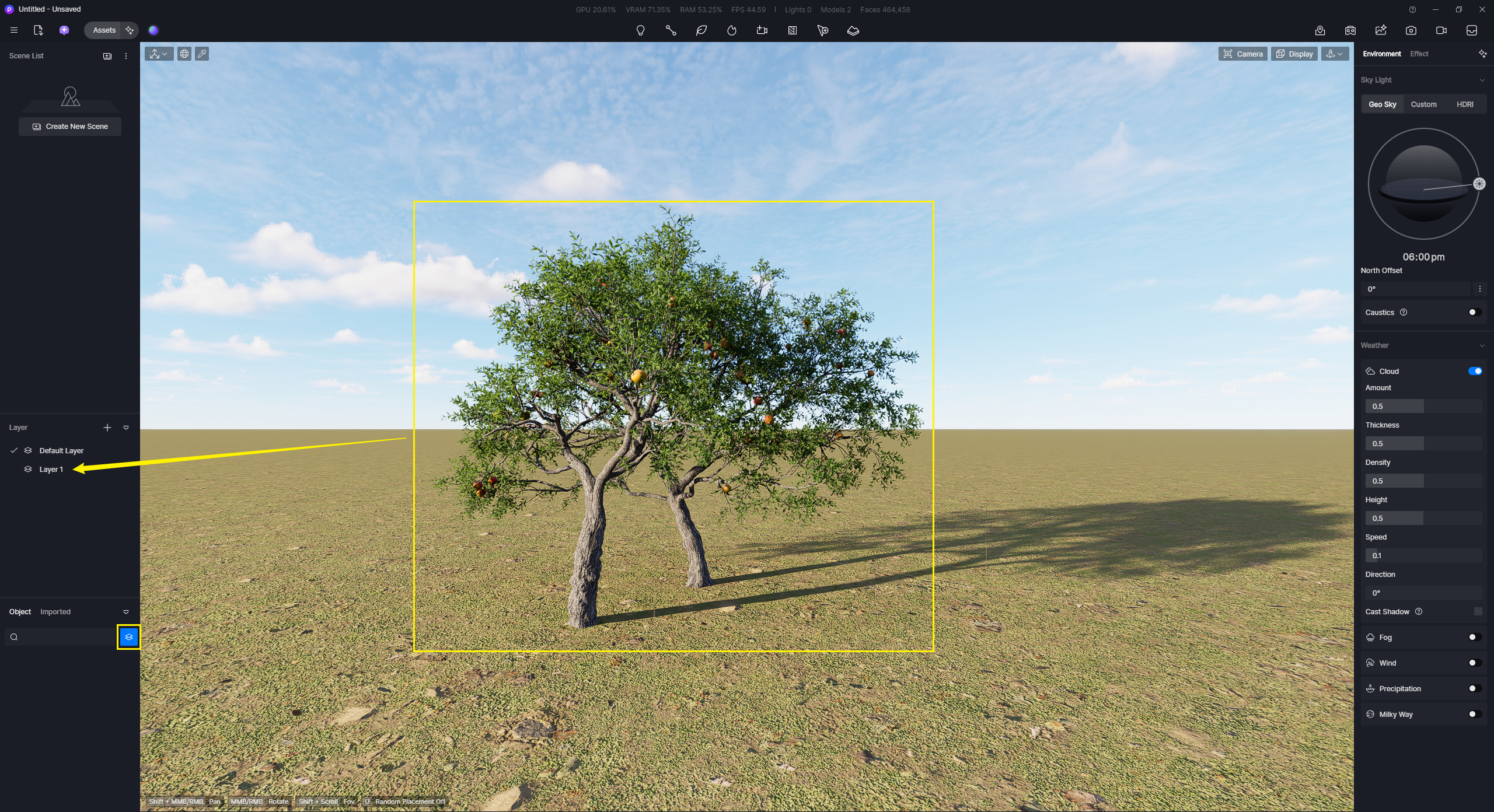This screenshot has height=812, width=1494.
Task: Open the terrain tool icon
Action: pos(853,30)
